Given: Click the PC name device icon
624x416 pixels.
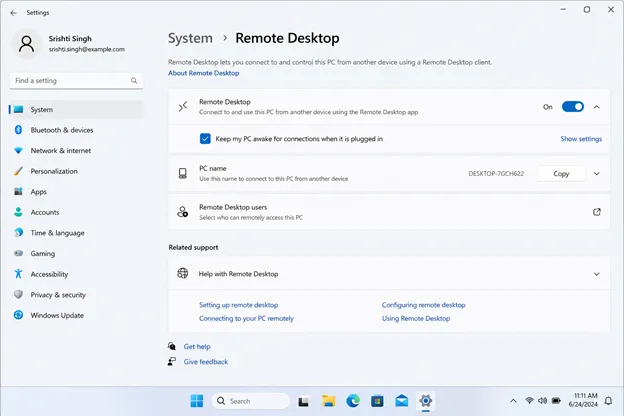Looking at the screenshot, I should [x=183, y=173].
